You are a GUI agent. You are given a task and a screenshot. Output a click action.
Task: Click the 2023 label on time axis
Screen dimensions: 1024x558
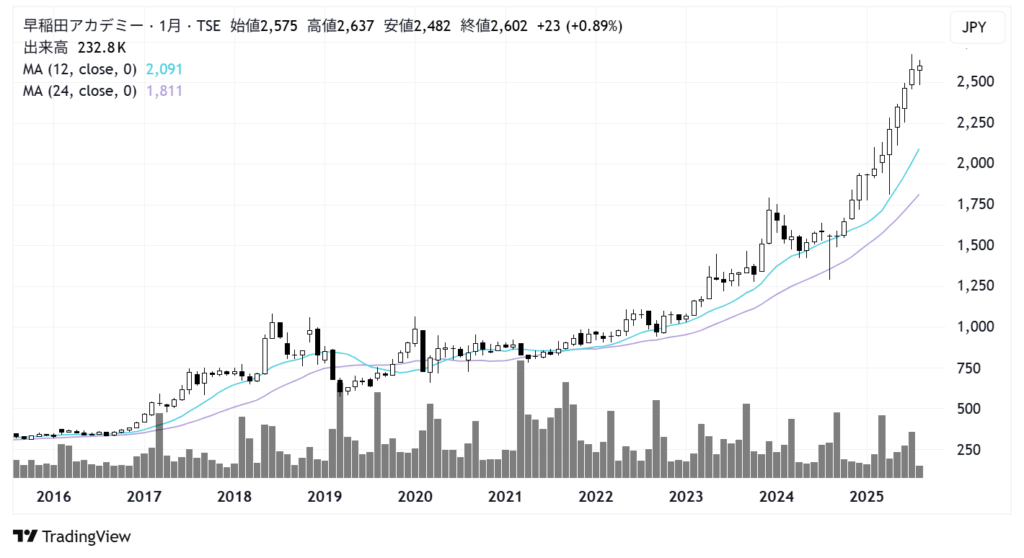point(686,497)
